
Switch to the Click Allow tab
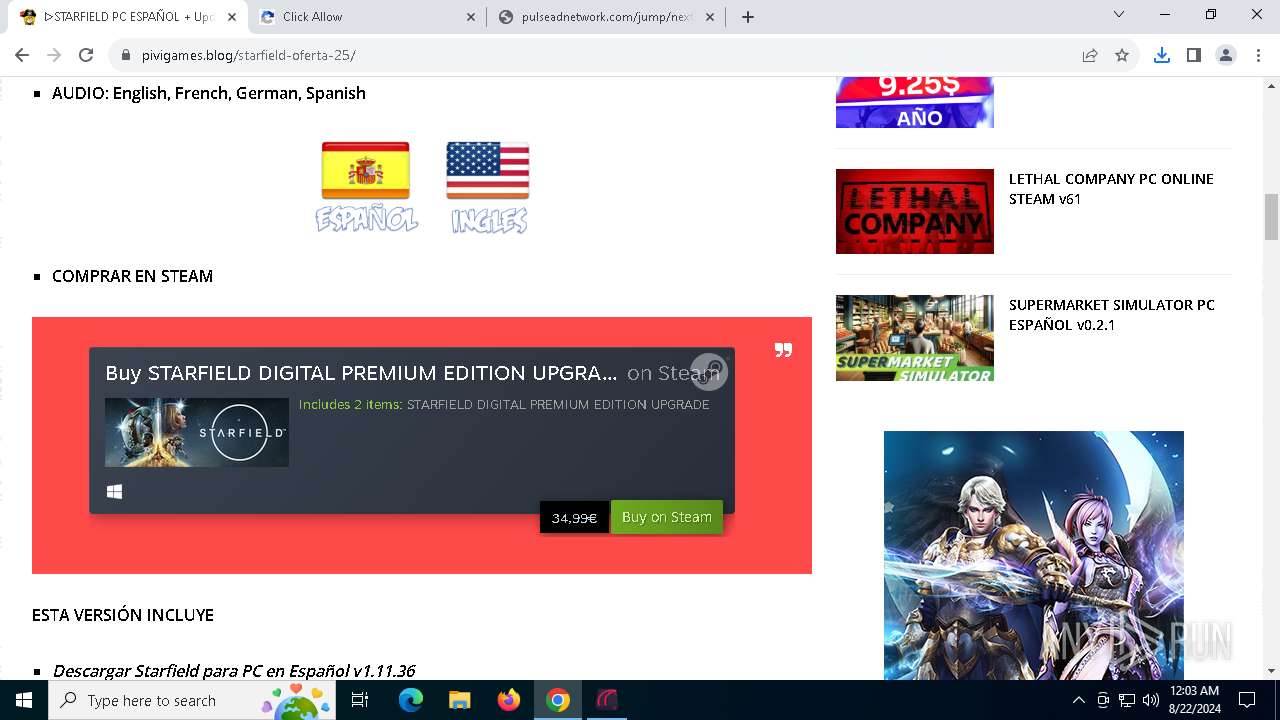368,16
